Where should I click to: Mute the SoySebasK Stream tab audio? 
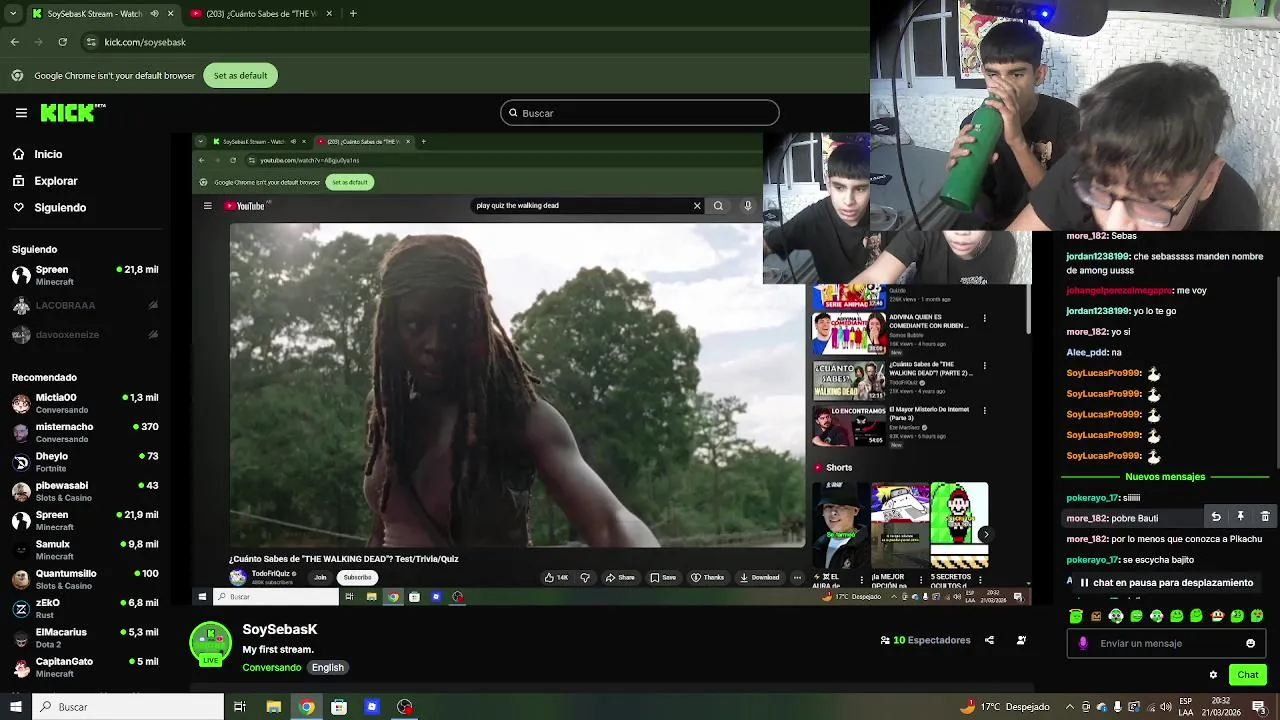[154, 14]
